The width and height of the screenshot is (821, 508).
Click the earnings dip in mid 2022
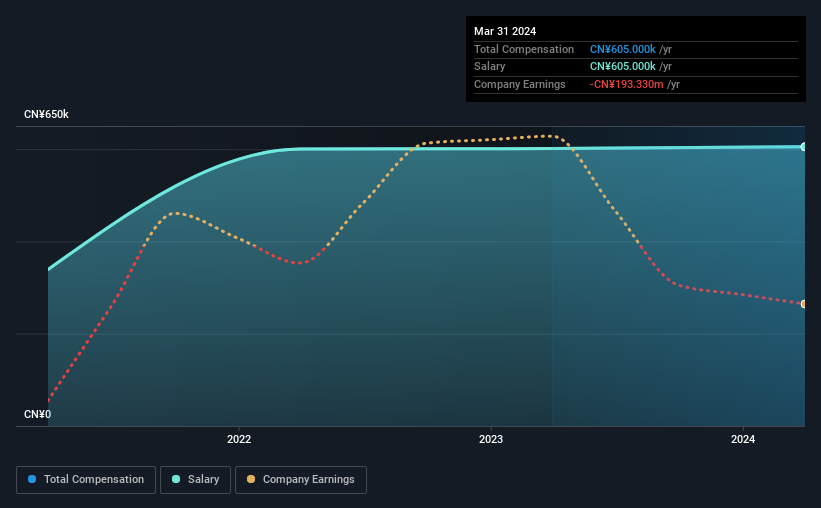299,263
